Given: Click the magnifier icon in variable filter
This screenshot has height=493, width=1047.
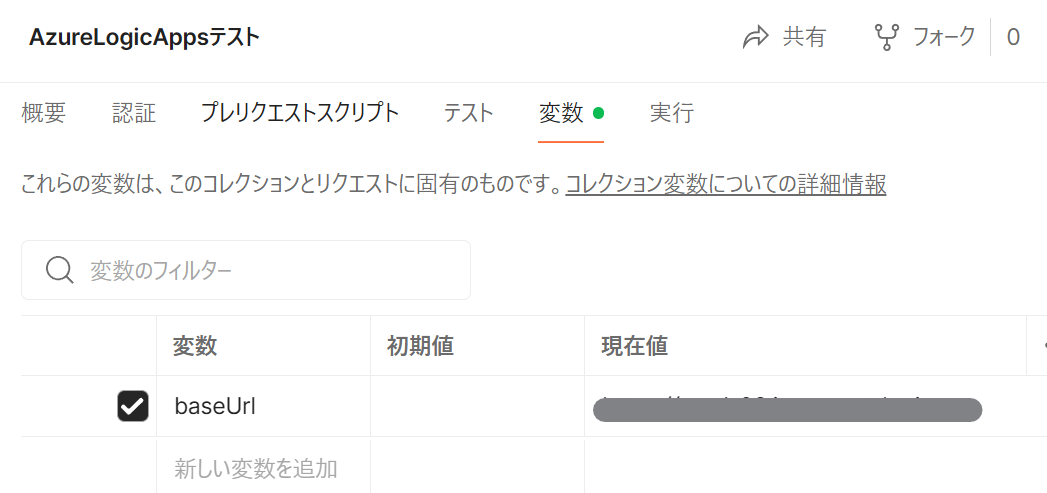Looking at the screenshot, I should click(60, 271).
